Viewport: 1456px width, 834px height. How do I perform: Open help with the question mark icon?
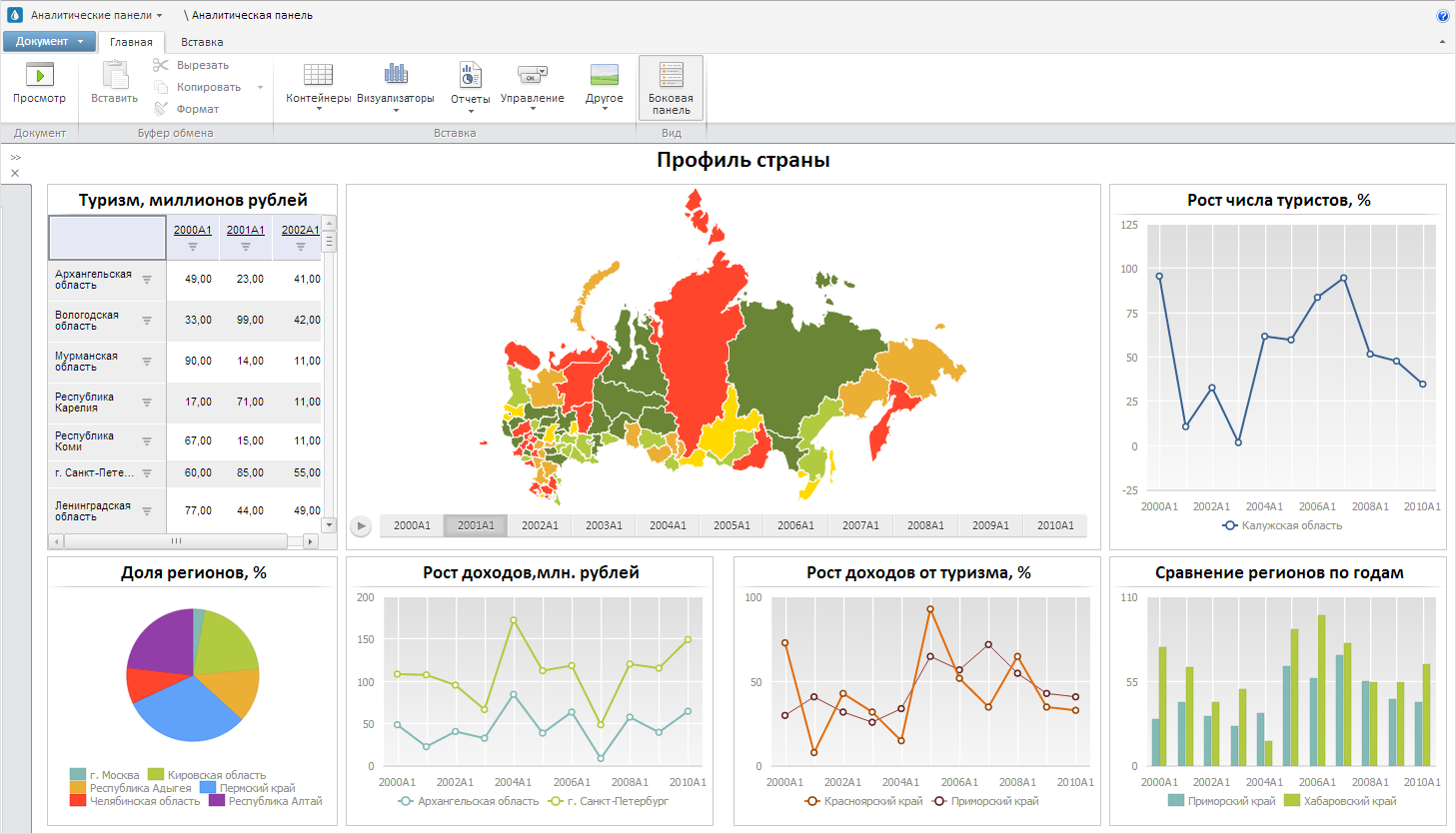click(x=1443, y=15)
